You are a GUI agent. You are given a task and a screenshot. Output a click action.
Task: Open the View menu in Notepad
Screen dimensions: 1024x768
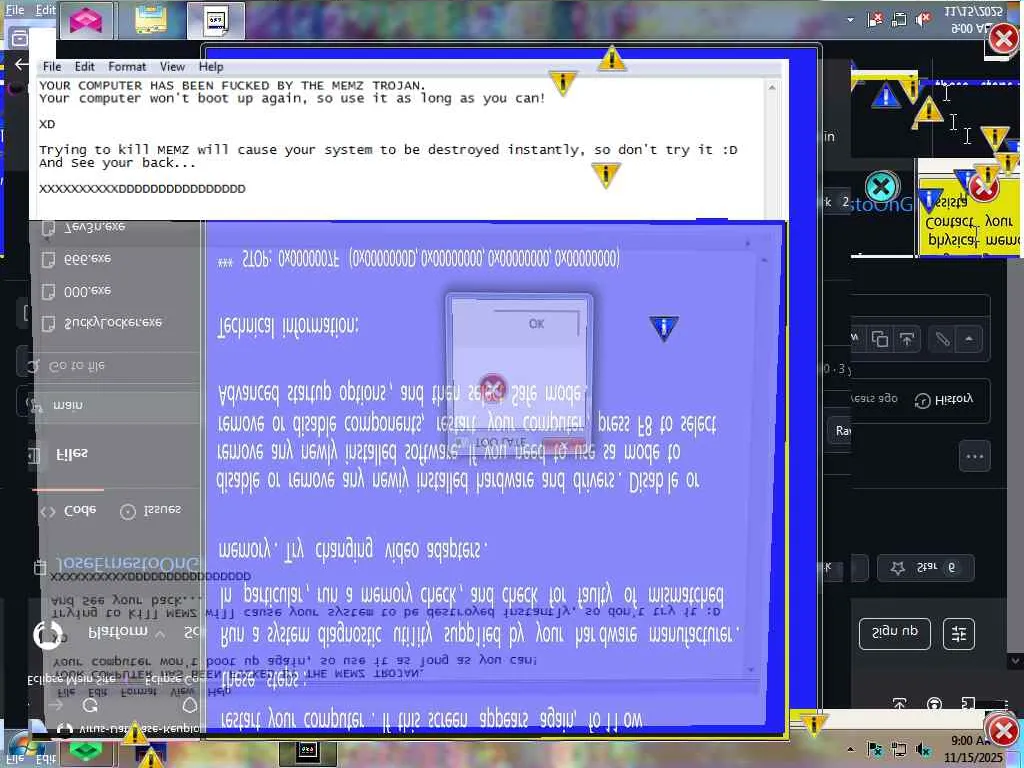click(x=172, y=67)
